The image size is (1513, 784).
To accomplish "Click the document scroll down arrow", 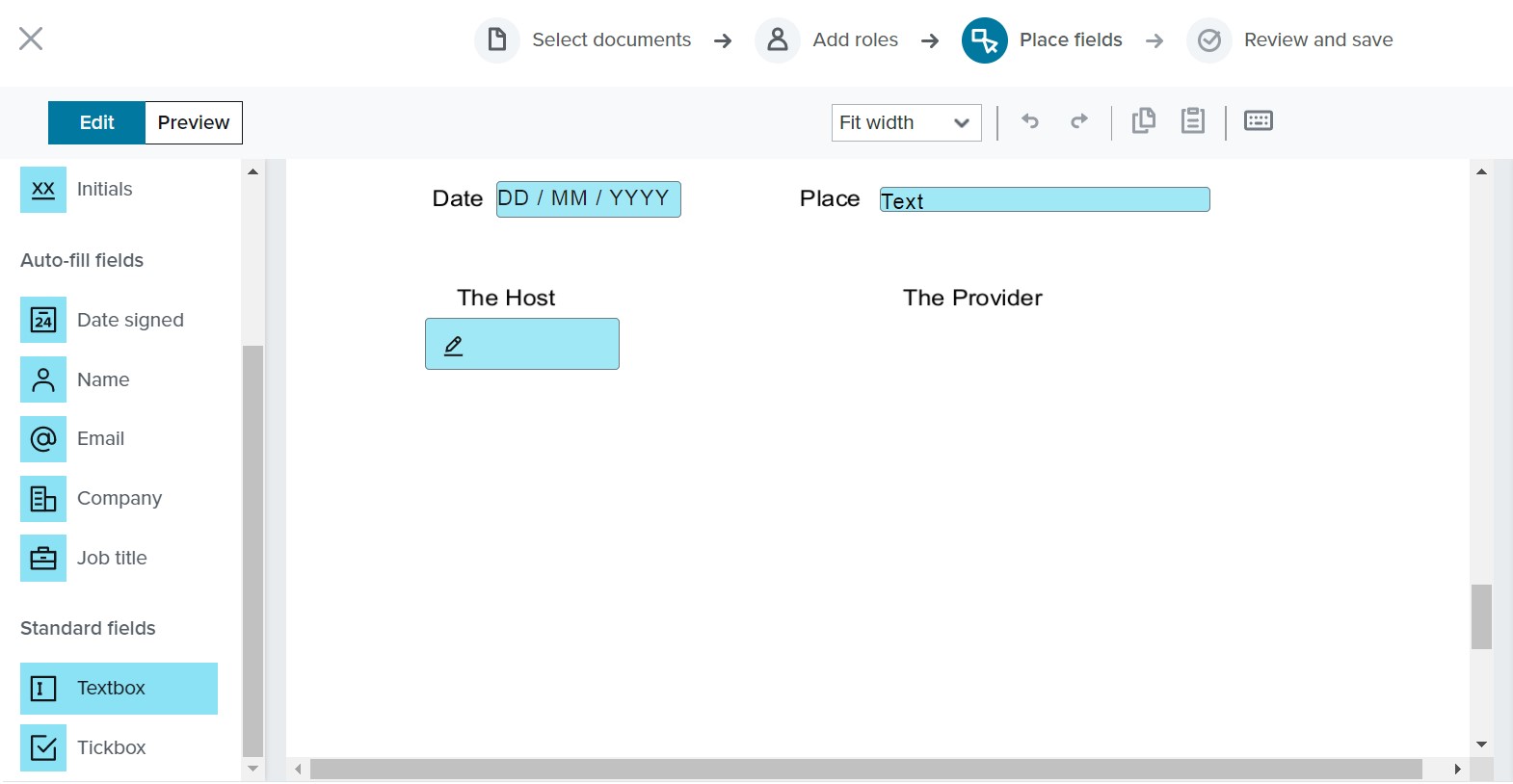I will [x=1481, y=745].
